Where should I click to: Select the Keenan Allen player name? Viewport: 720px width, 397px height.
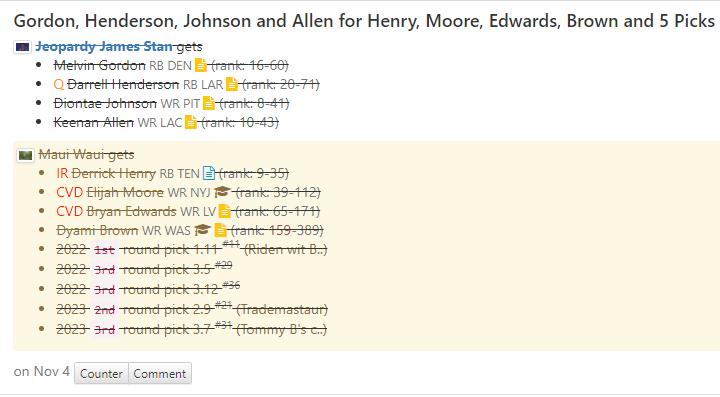tap(94, 123)
